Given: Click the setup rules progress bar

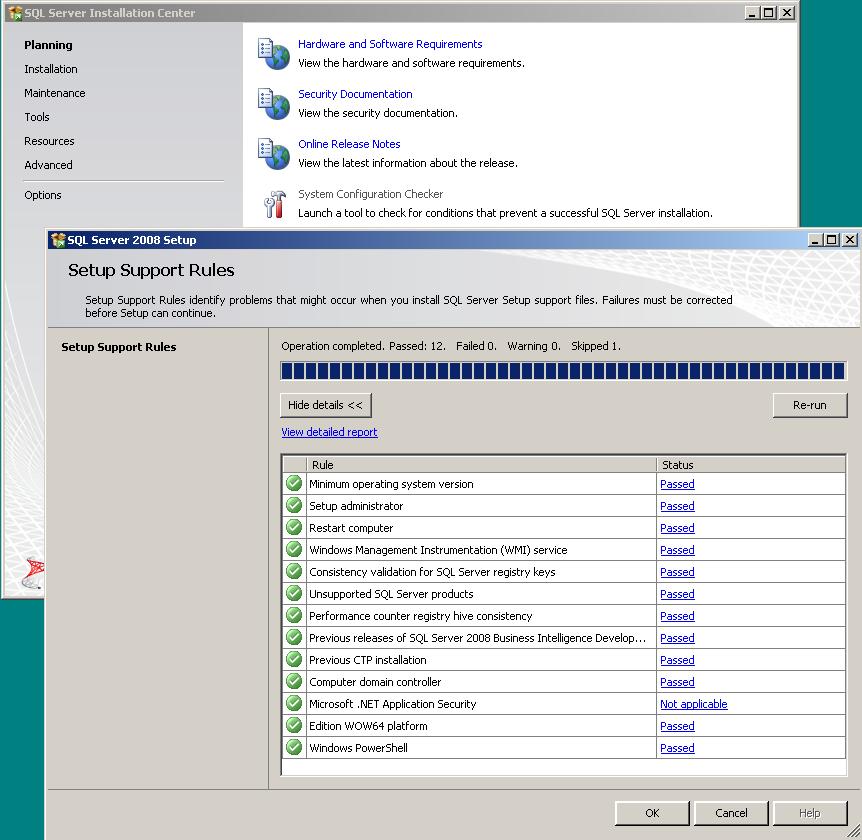Looking at the screenshot, I should click(563, 371).
